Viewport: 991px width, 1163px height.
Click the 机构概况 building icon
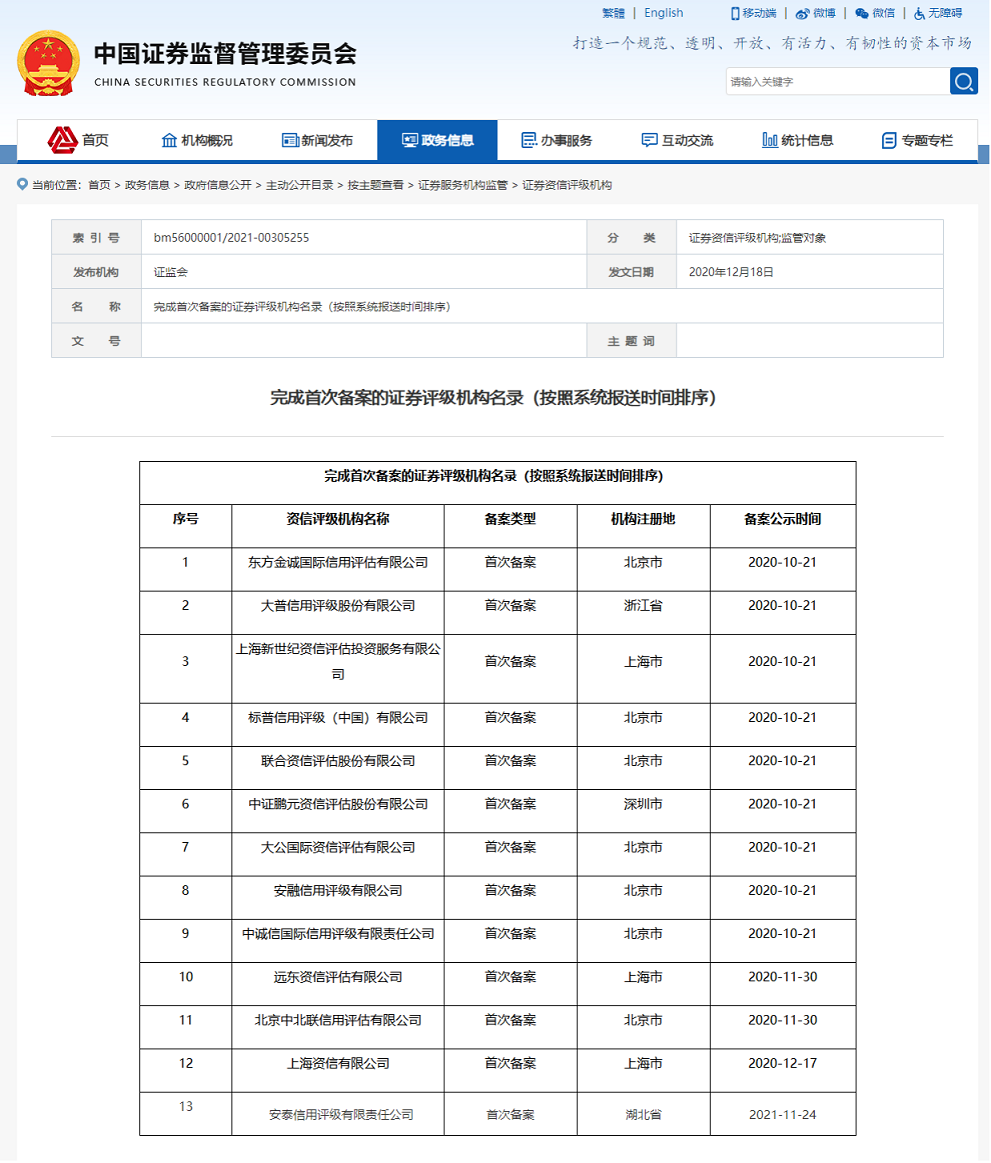[x=169, y=140]
